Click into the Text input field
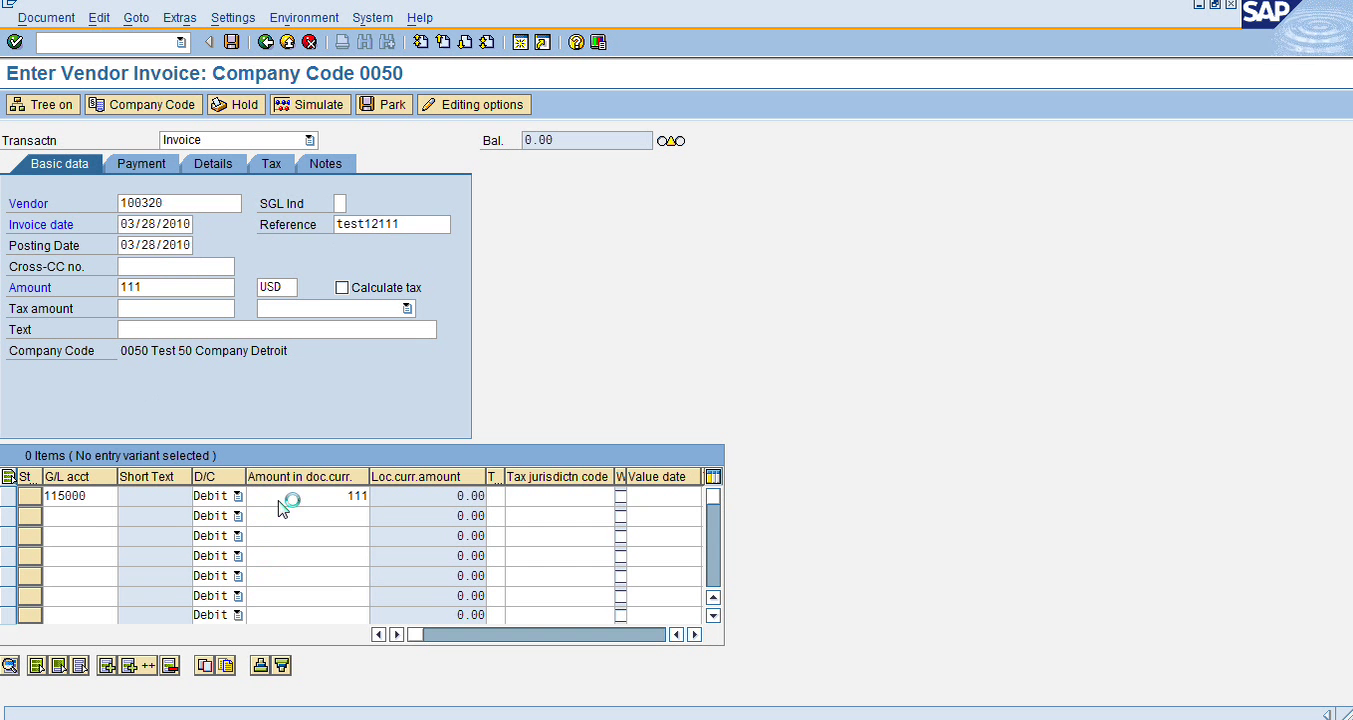The width and height of the screenshot is (1353, 720). tap(277, 330)
